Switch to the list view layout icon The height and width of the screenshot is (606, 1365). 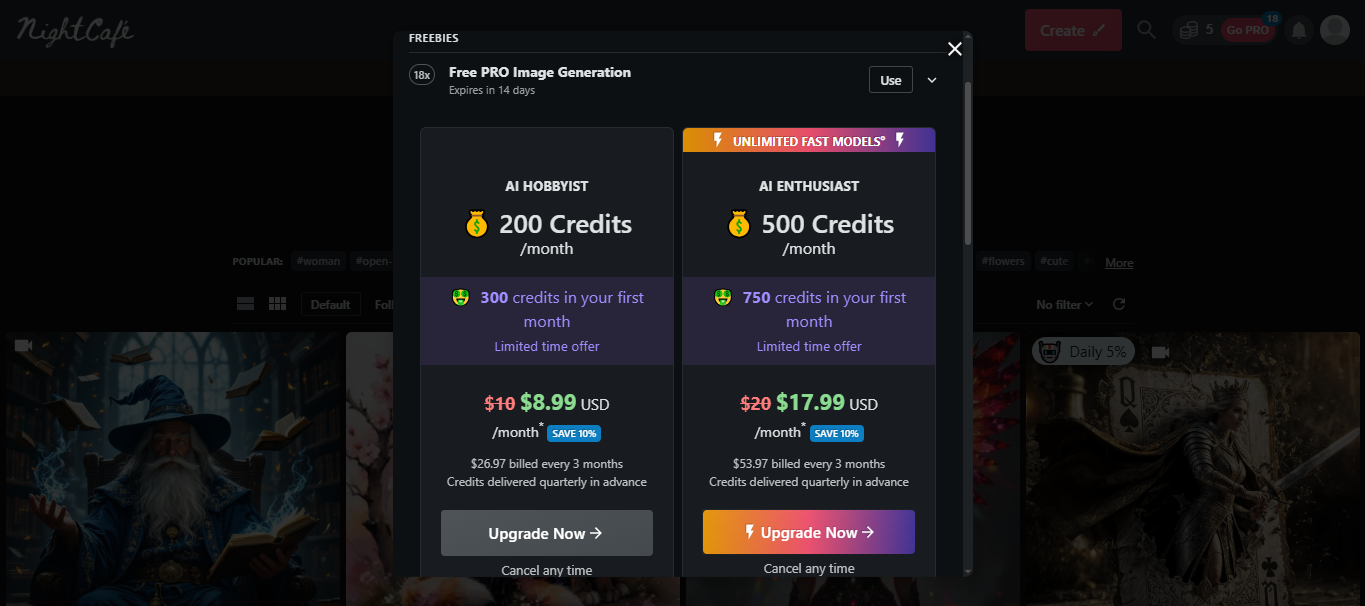coord(245,304)
